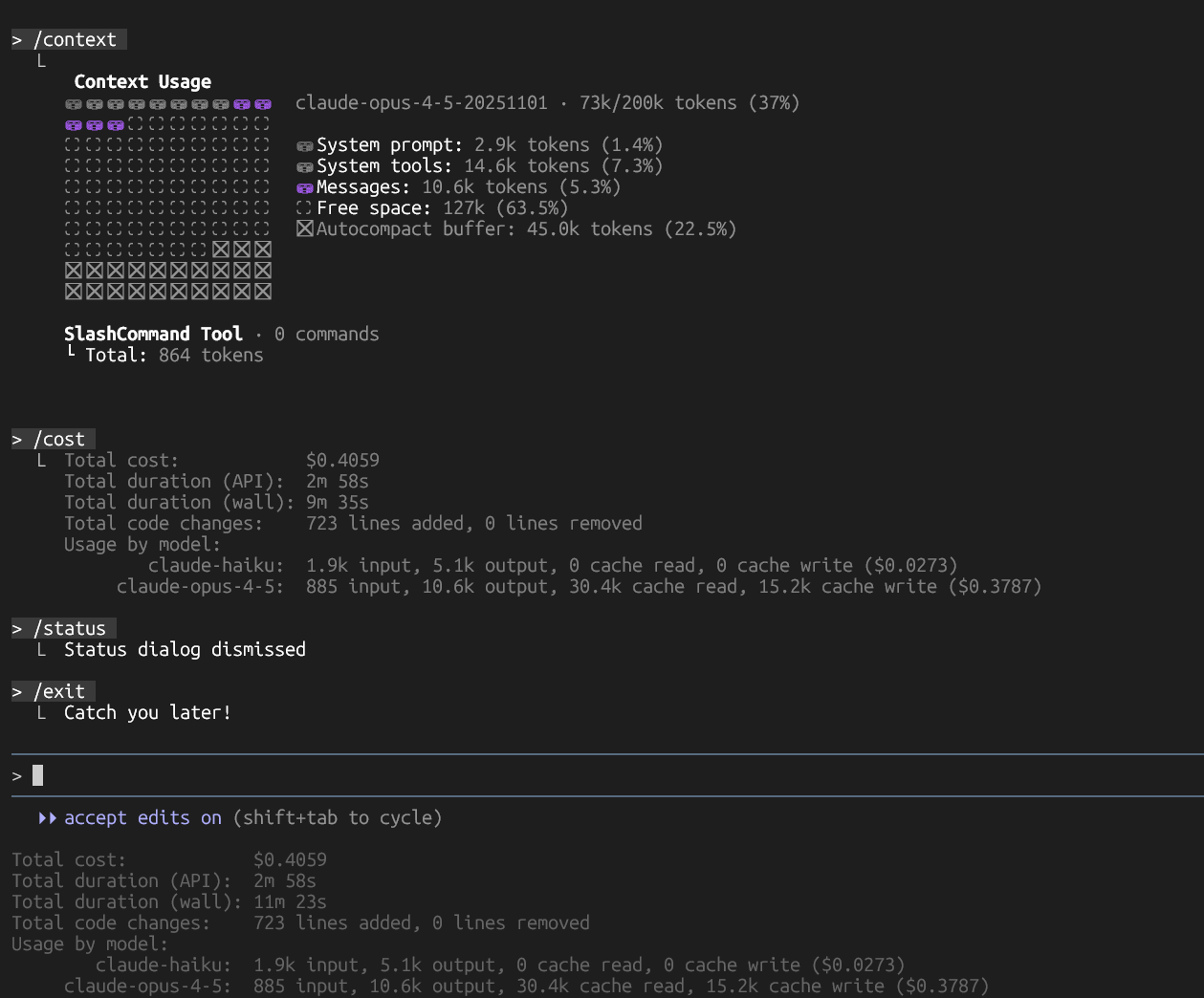Click the Free space legend icon

point(304,208)
